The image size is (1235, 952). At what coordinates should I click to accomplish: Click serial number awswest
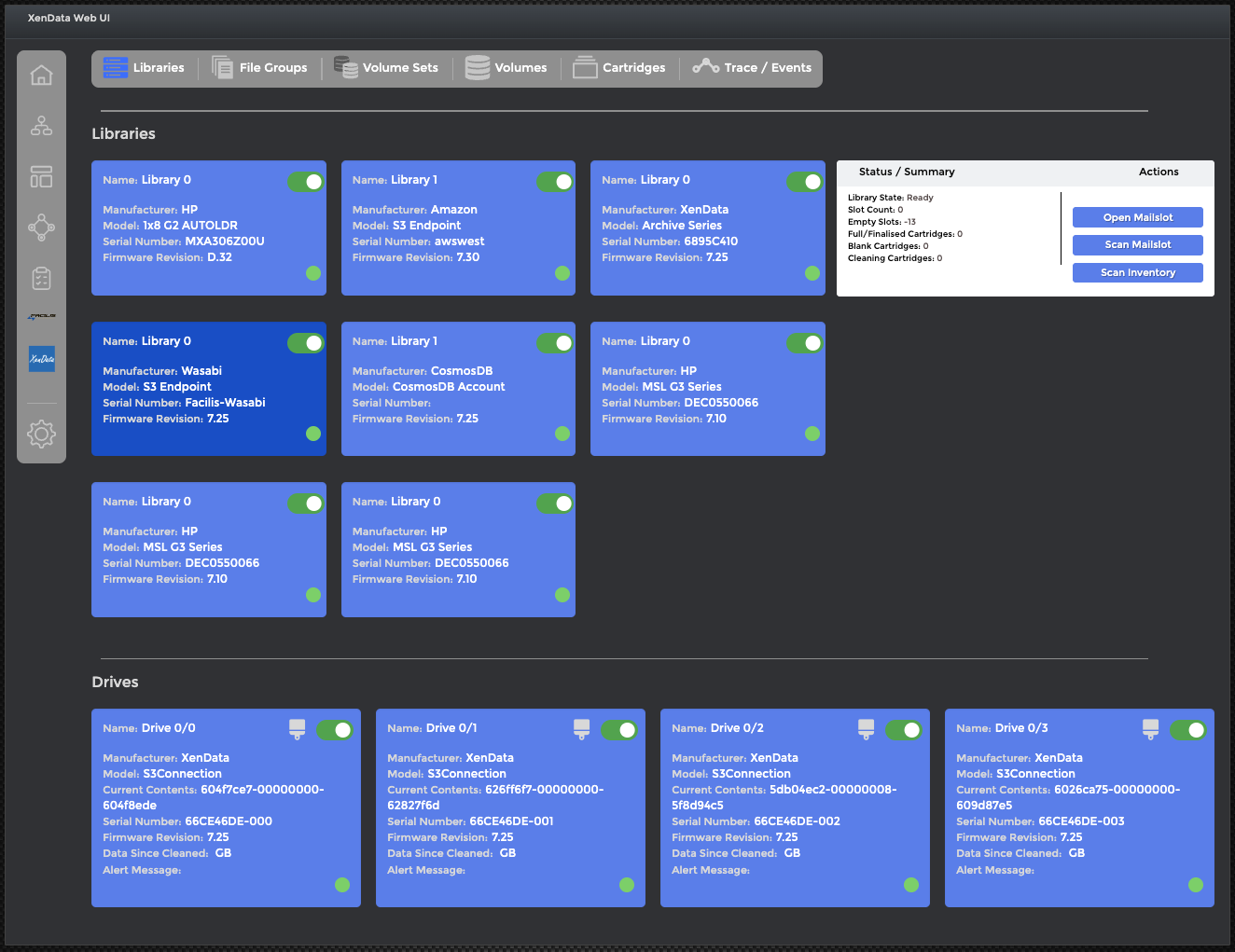pos(460,241)
